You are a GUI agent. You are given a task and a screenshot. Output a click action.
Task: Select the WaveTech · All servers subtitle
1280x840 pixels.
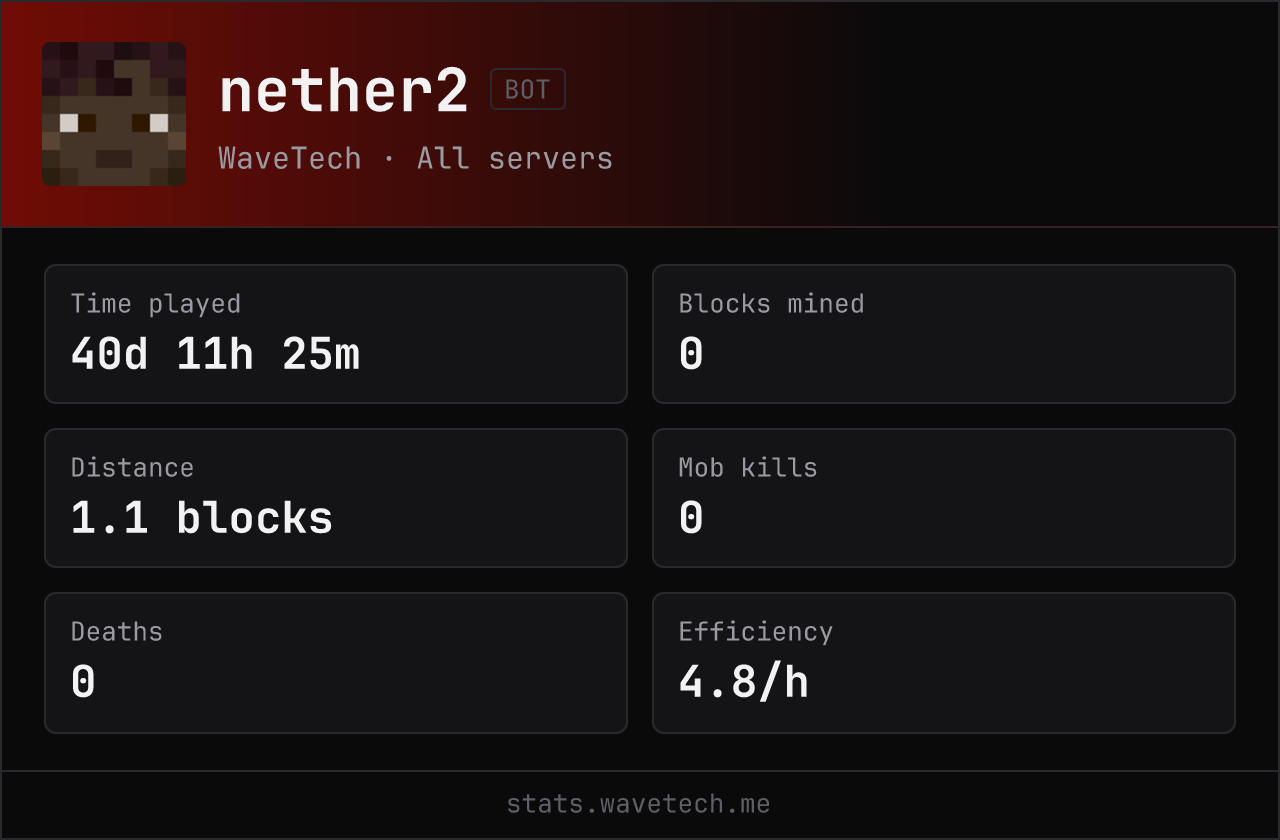click(x=416, y=158)
